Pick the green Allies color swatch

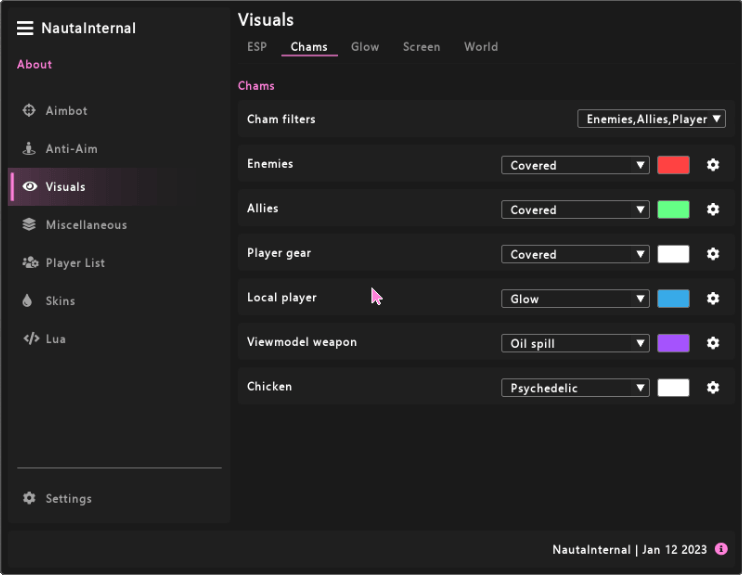[x=673, y=210]
